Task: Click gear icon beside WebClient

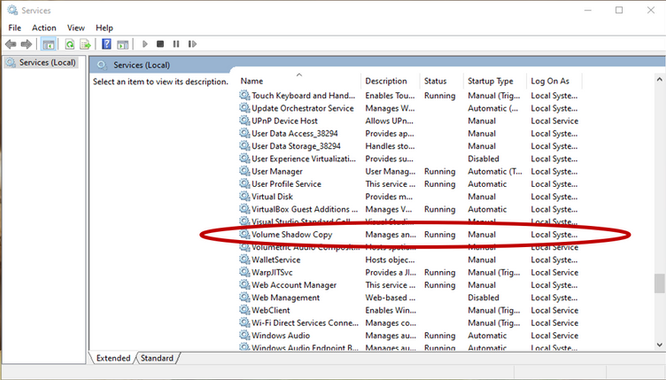Action: coord(244,310)
